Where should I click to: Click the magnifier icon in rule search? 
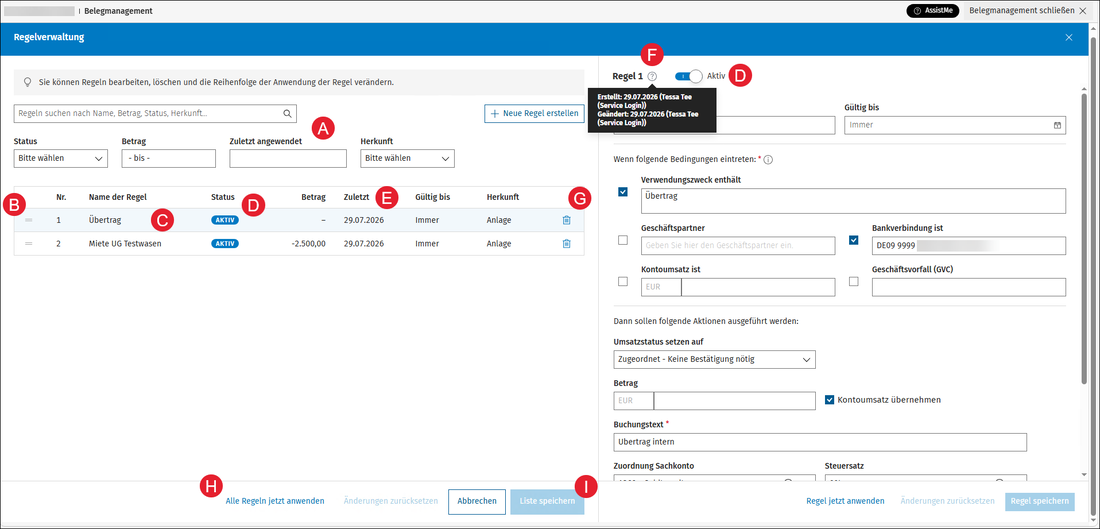287,113
